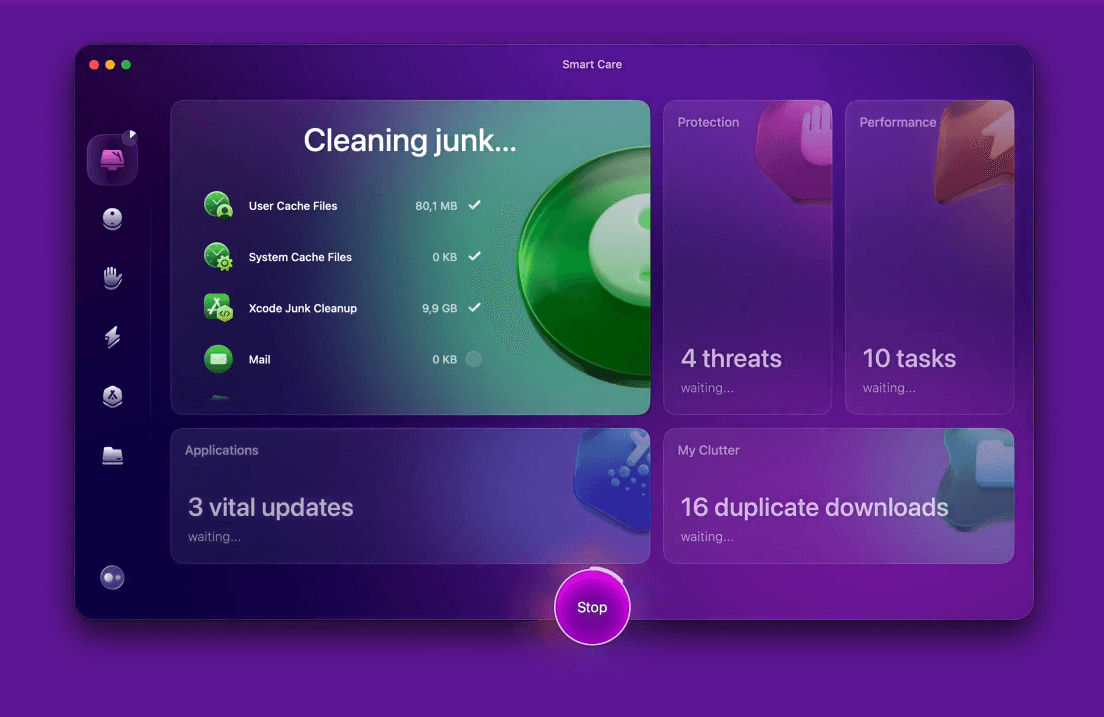The height and width of the screenshot is (717, 1104).
Task: Open the Smart Care sidebar icon
Action: coord(112,157)
